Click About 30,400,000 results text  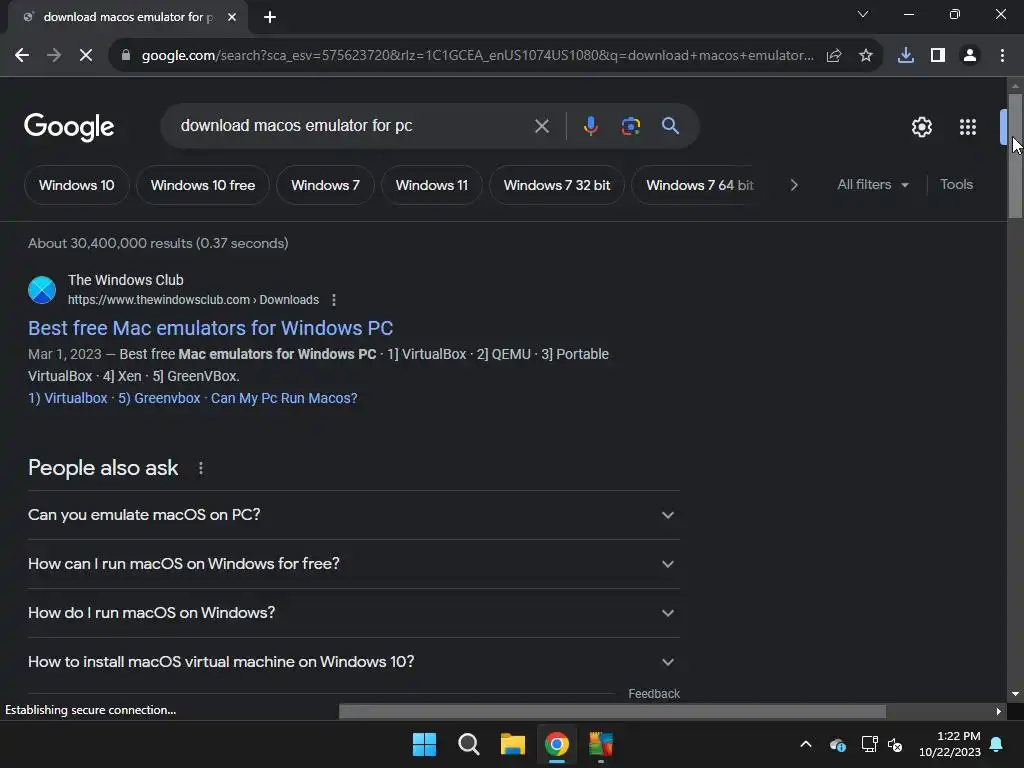click(158, 243)
